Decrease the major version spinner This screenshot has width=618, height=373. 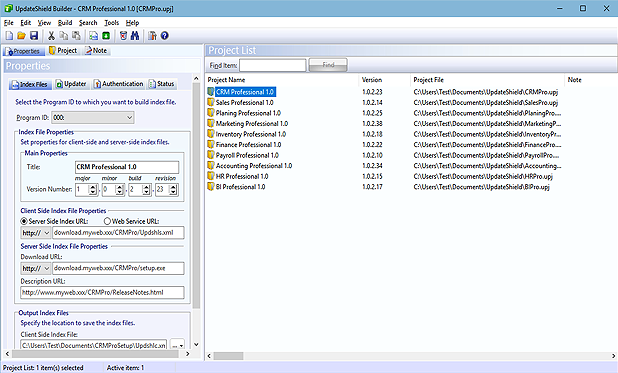click(x=93, y=192)
